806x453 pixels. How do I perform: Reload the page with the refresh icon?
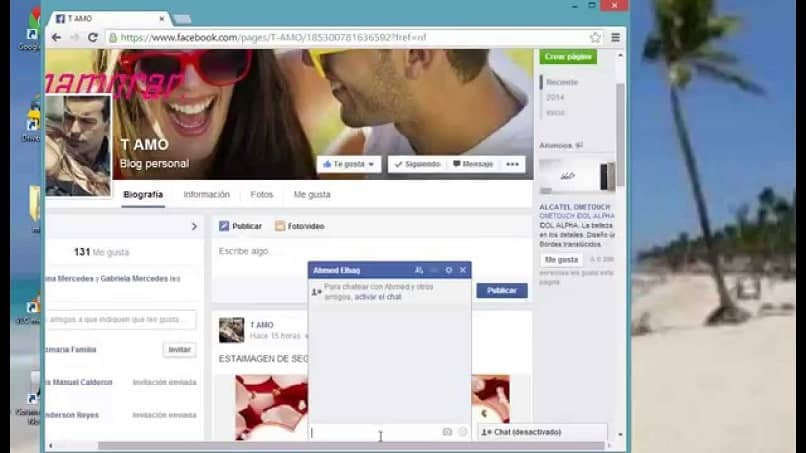click(93, 38)
